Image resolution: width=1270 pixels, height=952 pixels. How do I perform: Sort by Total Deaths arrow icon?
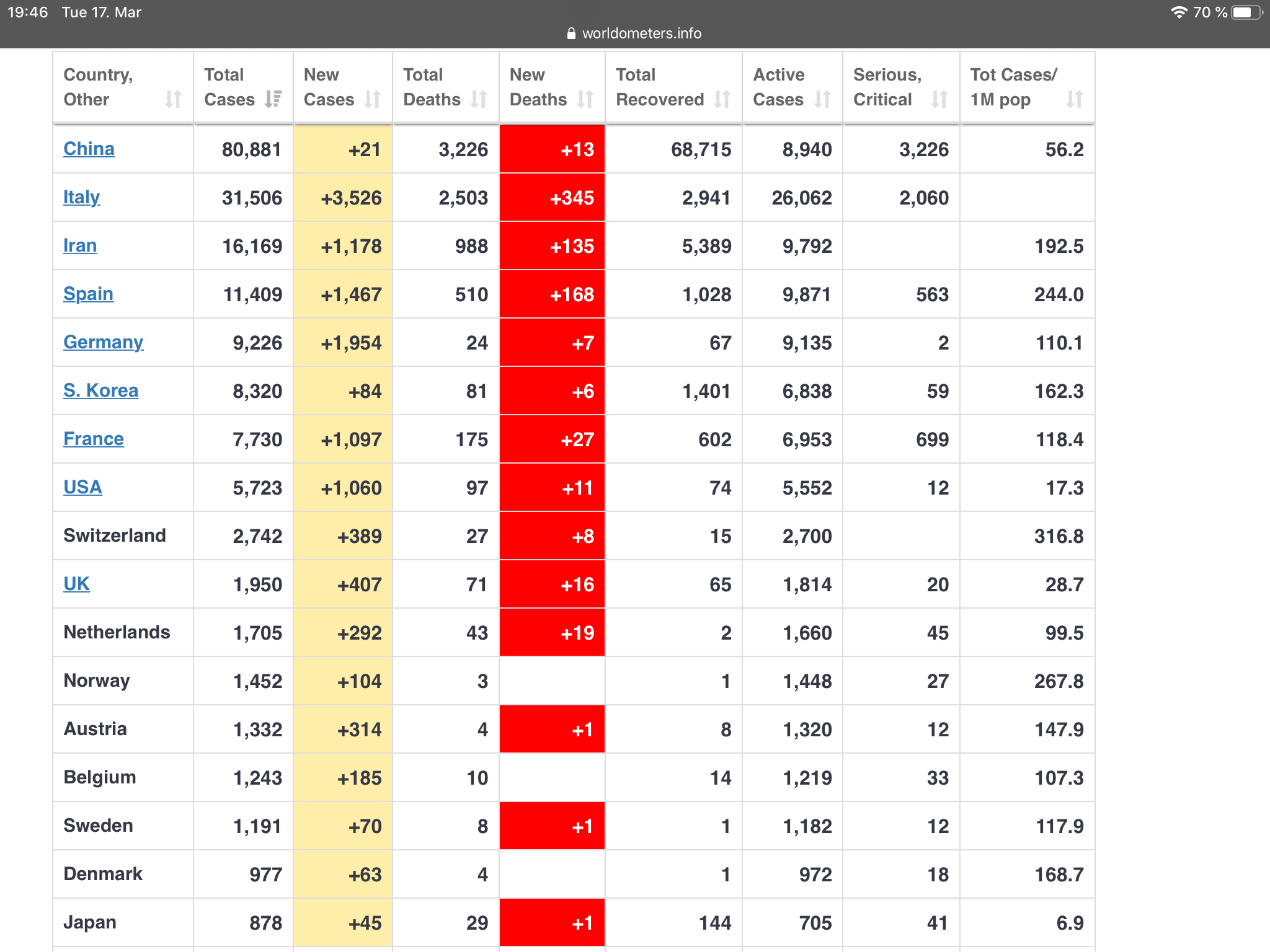[x=479, y=99]
